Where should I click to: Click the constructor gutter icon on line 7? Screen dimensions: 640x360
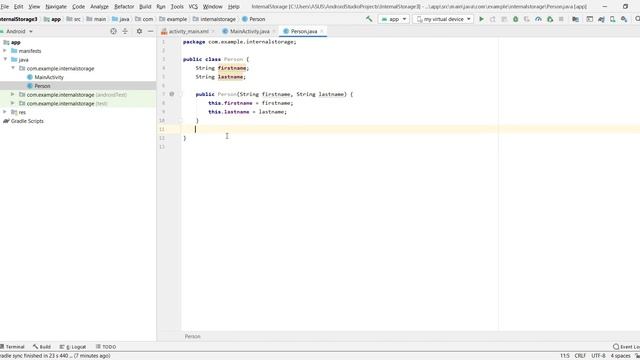coord(172,94)
